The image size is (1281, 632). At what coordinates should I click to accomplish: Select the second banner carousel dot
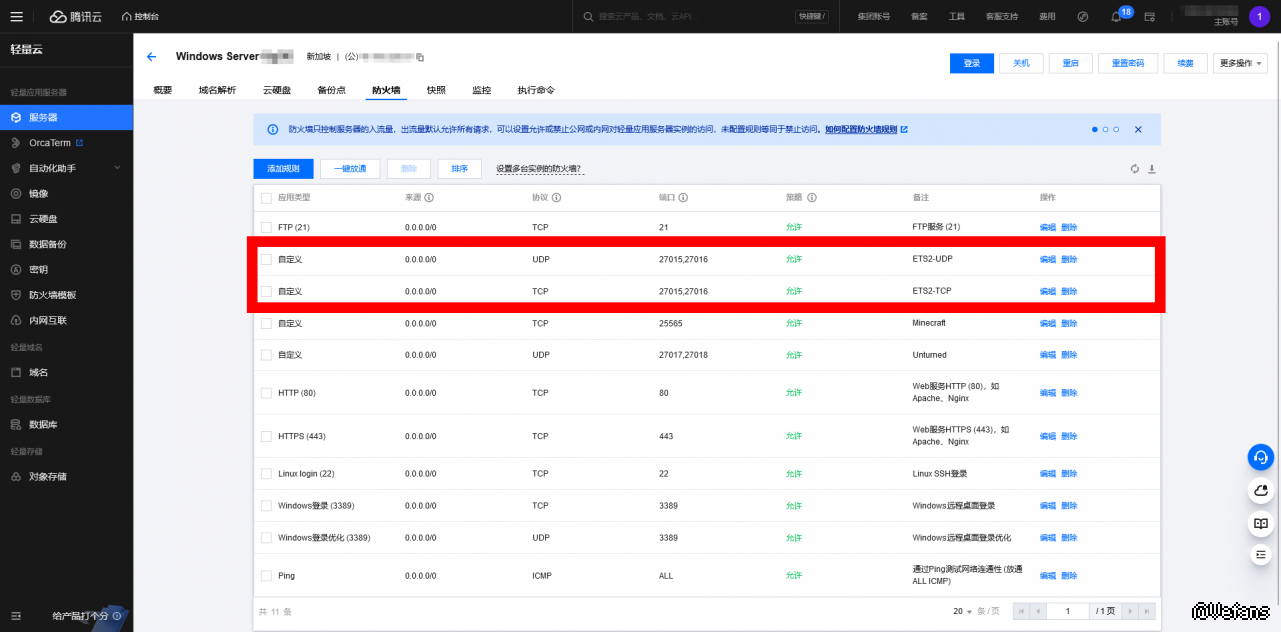tap(1105, 129)
